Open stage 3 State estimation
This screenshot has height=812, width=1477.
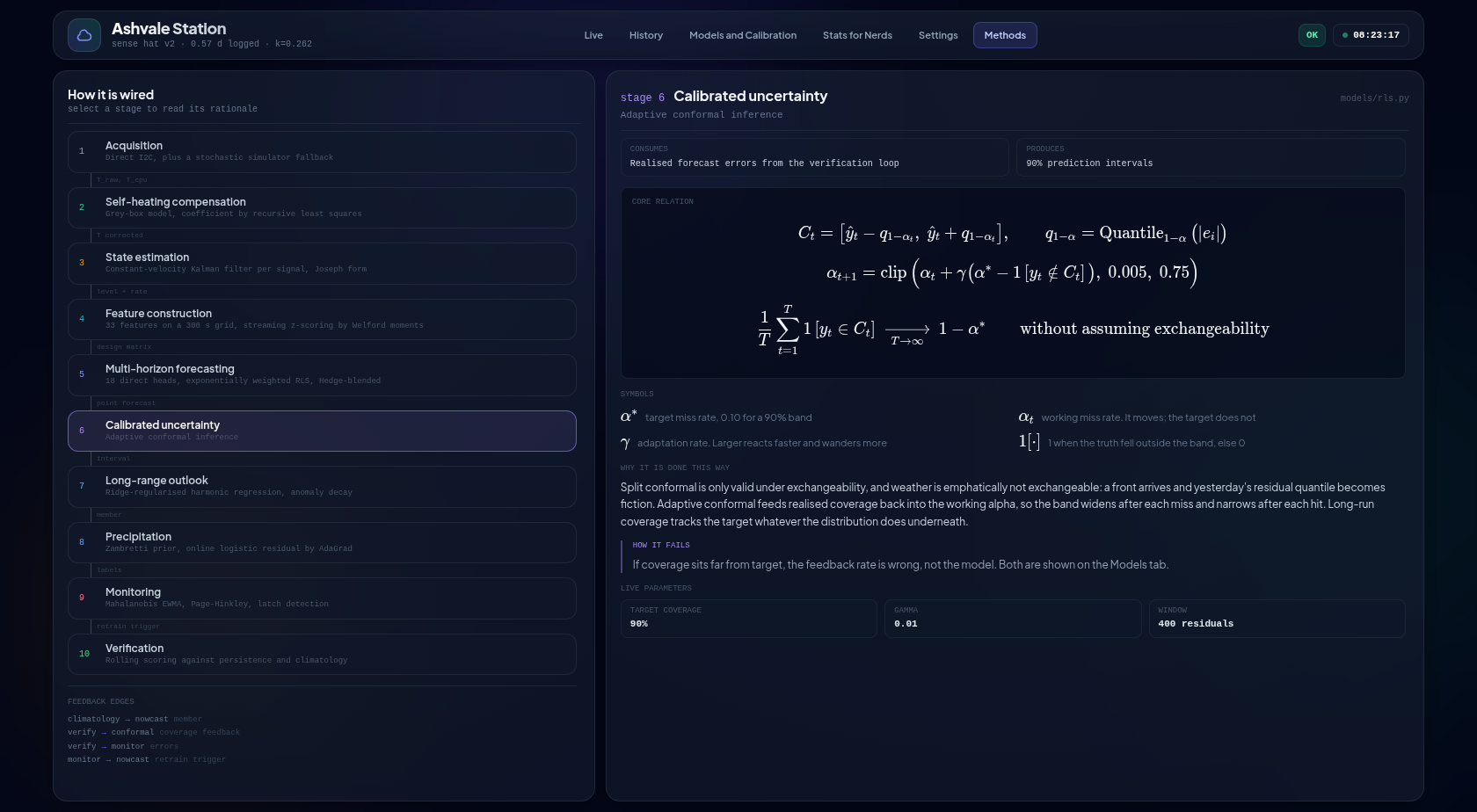[x=322, y=264]
